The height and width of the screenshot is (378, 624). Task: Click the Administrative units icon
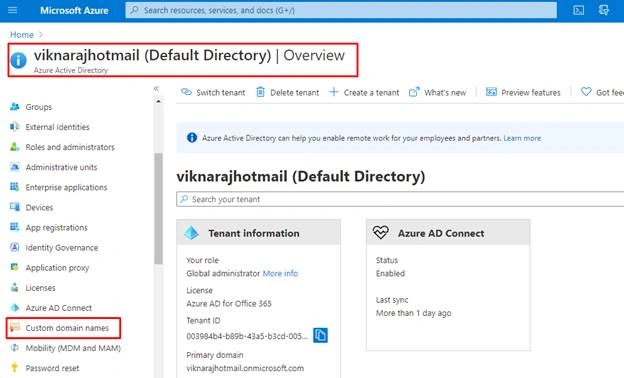15,167
